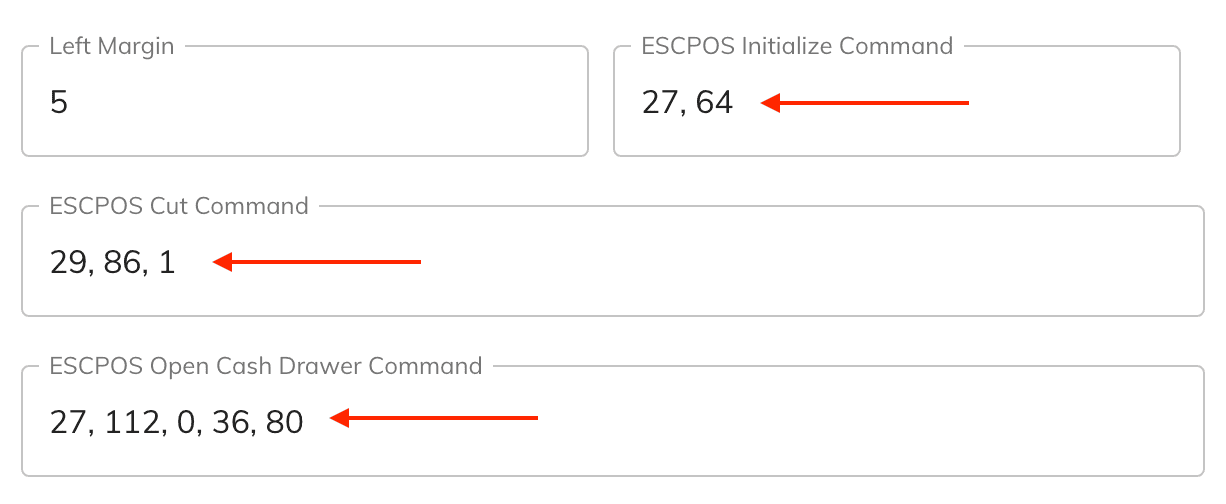Click the "27, 112, 0, 36, 80" drawer value
The height and width of the screenshot is (504, 1226).
pos(176,422)
